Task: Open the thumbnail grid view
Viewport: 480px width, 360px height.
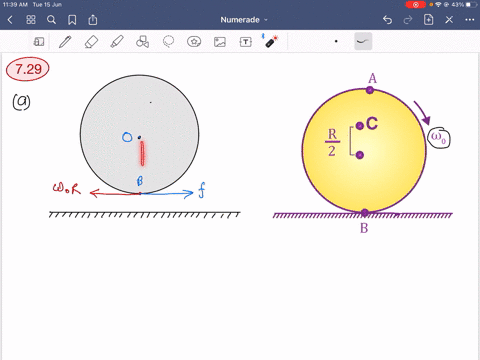Action: click(31, 20)
